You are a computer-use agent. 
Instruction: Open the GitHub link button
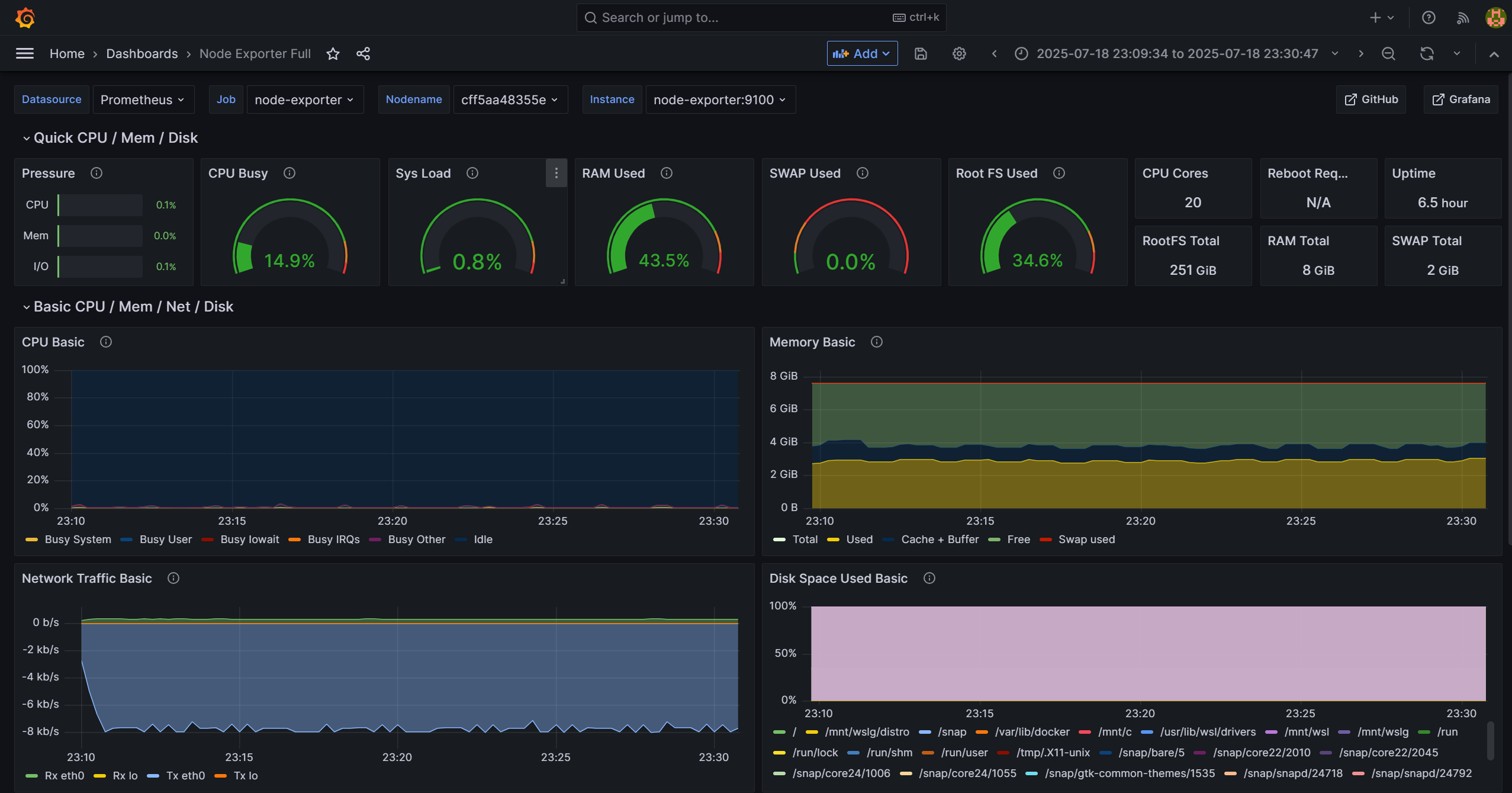tap(1371, 99)
